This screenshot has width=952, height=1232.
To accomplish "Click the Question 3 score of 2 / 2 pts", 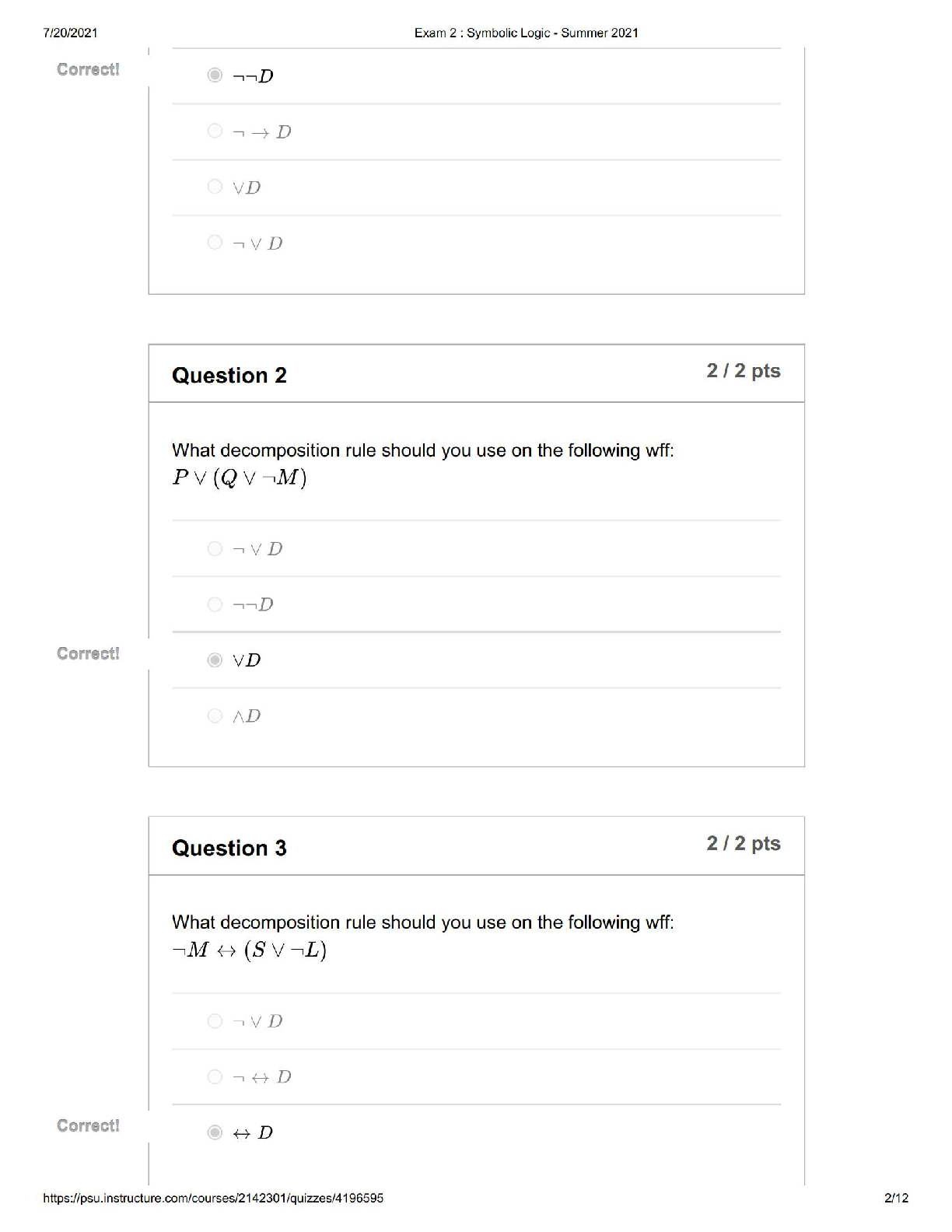I will click(743, 844).
